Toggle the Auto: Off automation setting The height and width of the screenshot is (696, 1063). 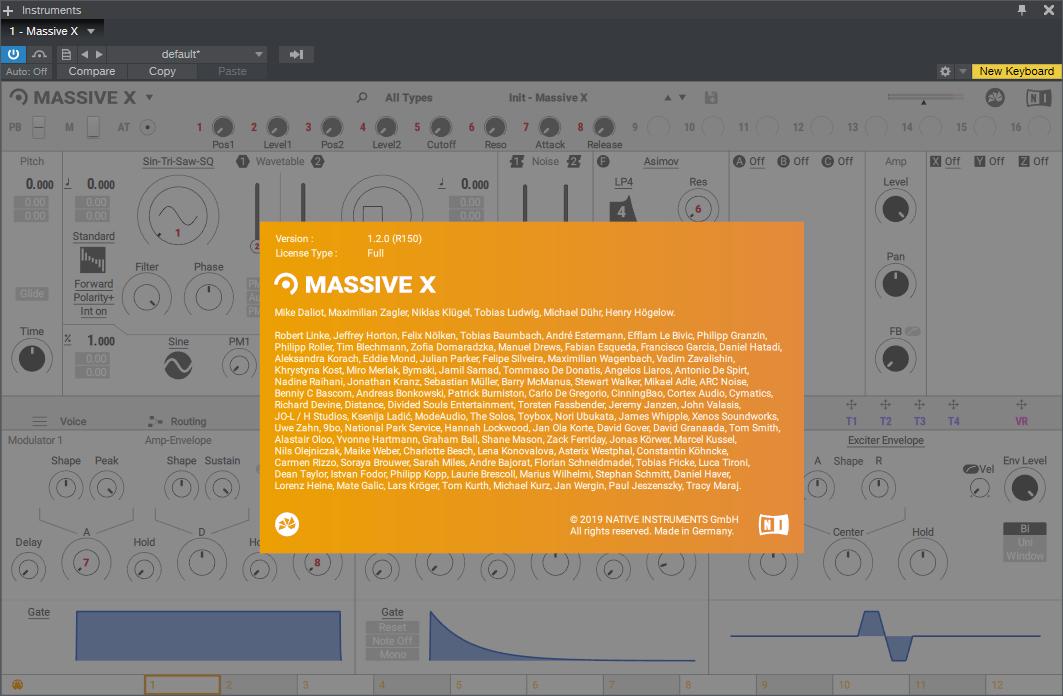tap(27, 71)
